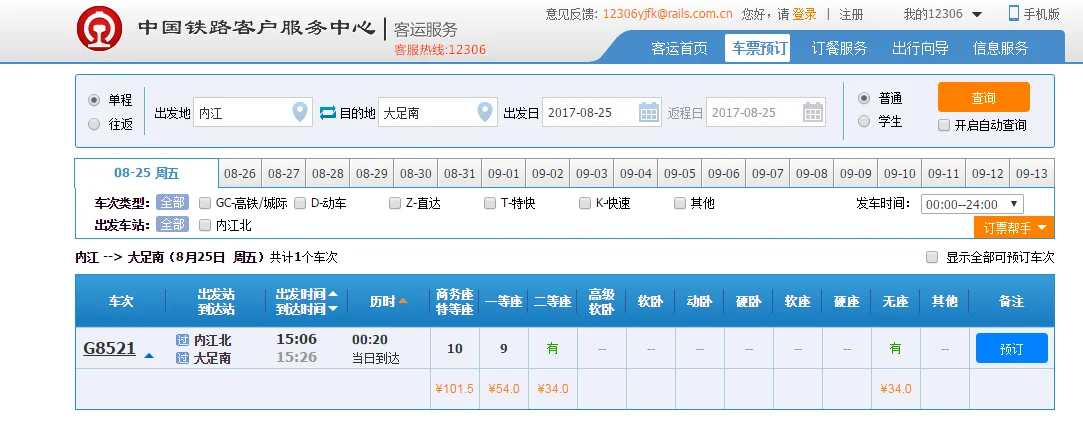
Task: Click the orange 查询 search button
Action: tap(984, 97)
